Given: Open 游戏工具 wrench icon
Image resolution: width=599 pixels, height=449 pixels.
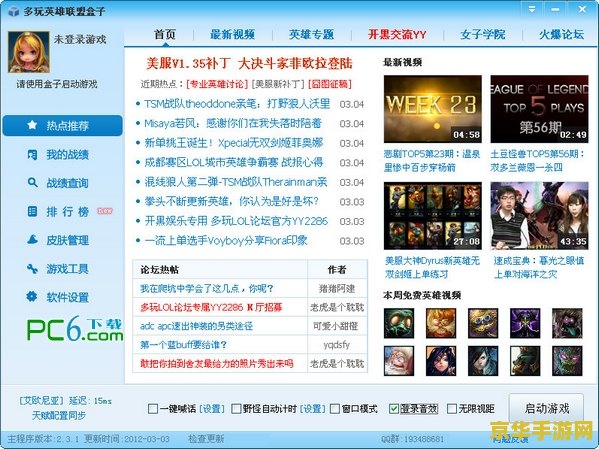Looking at the screenshot, I should [32, 269].
